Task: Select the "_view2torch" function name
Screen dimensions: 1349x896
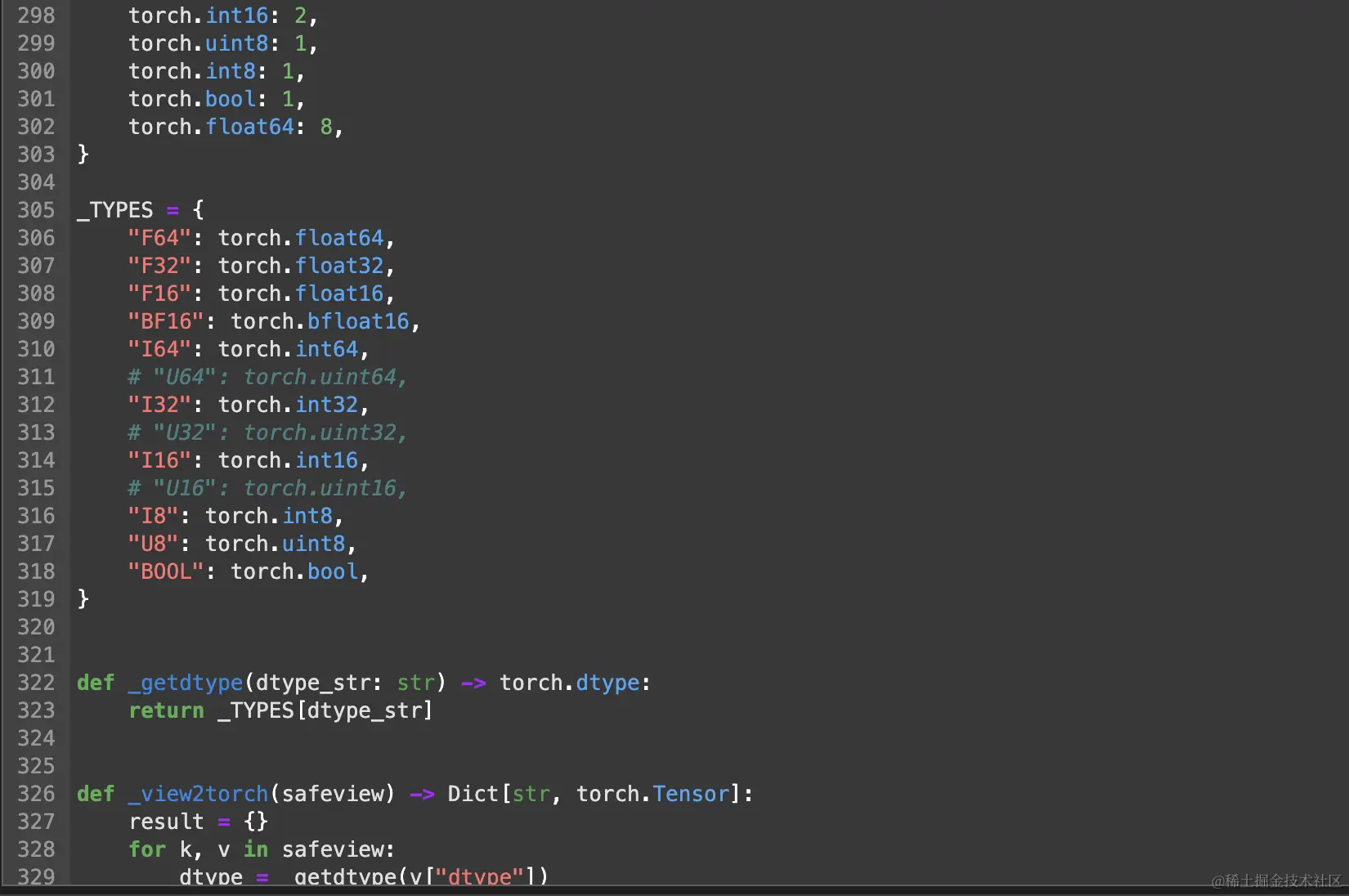Action: [x=198, y=794]
